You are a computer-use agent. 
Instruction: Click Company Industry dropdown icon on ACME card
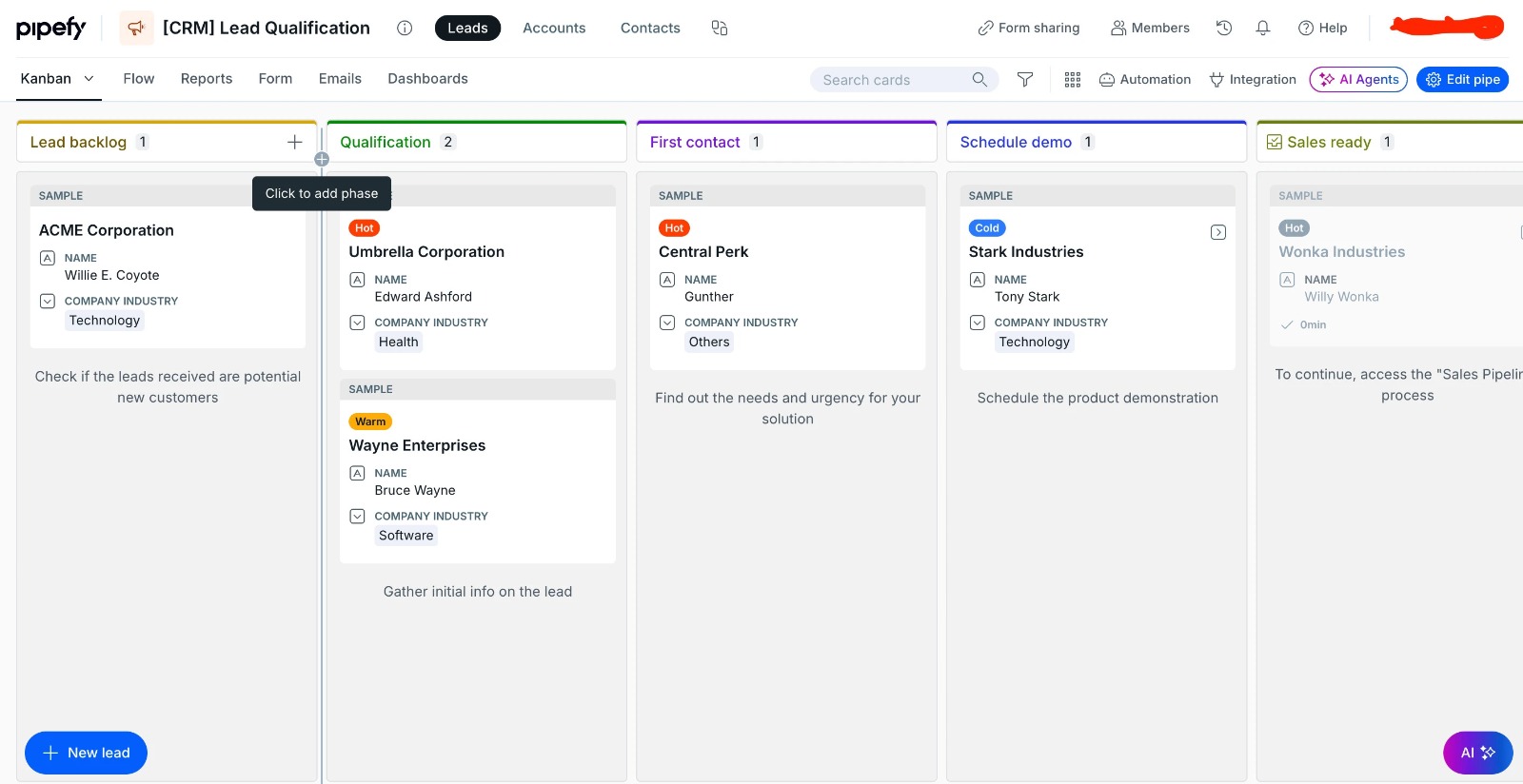(48, 301)
